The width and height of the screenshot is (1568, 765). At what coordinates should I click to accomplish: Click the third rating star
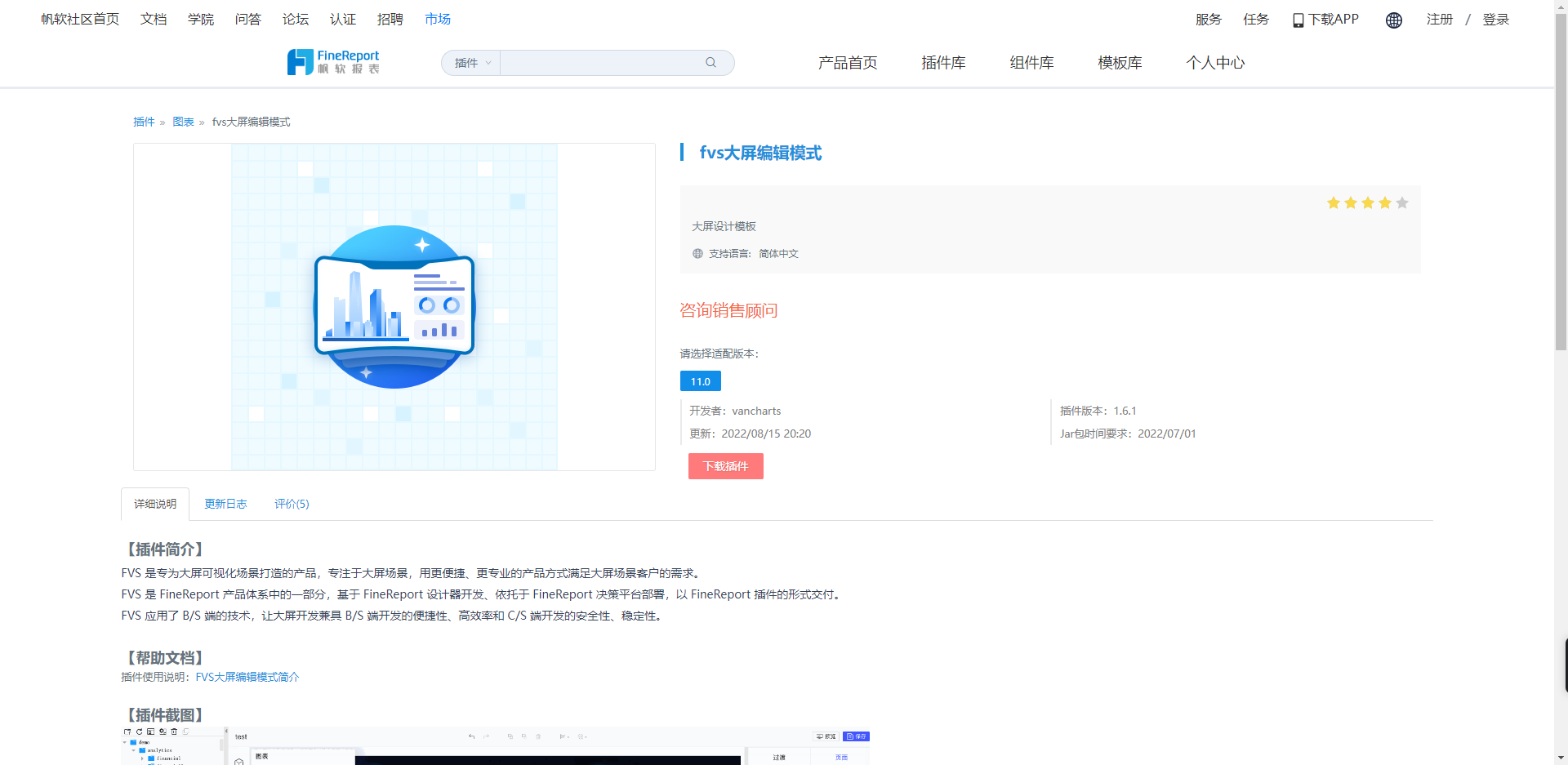click(1367, 203)
